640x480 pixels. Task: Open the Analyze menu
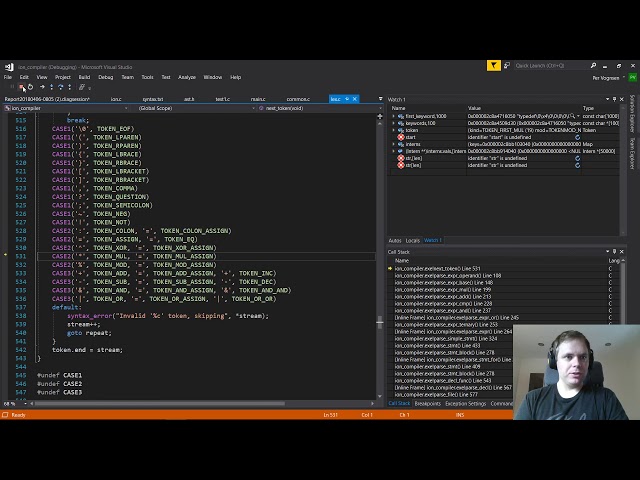tap(187, 77)
